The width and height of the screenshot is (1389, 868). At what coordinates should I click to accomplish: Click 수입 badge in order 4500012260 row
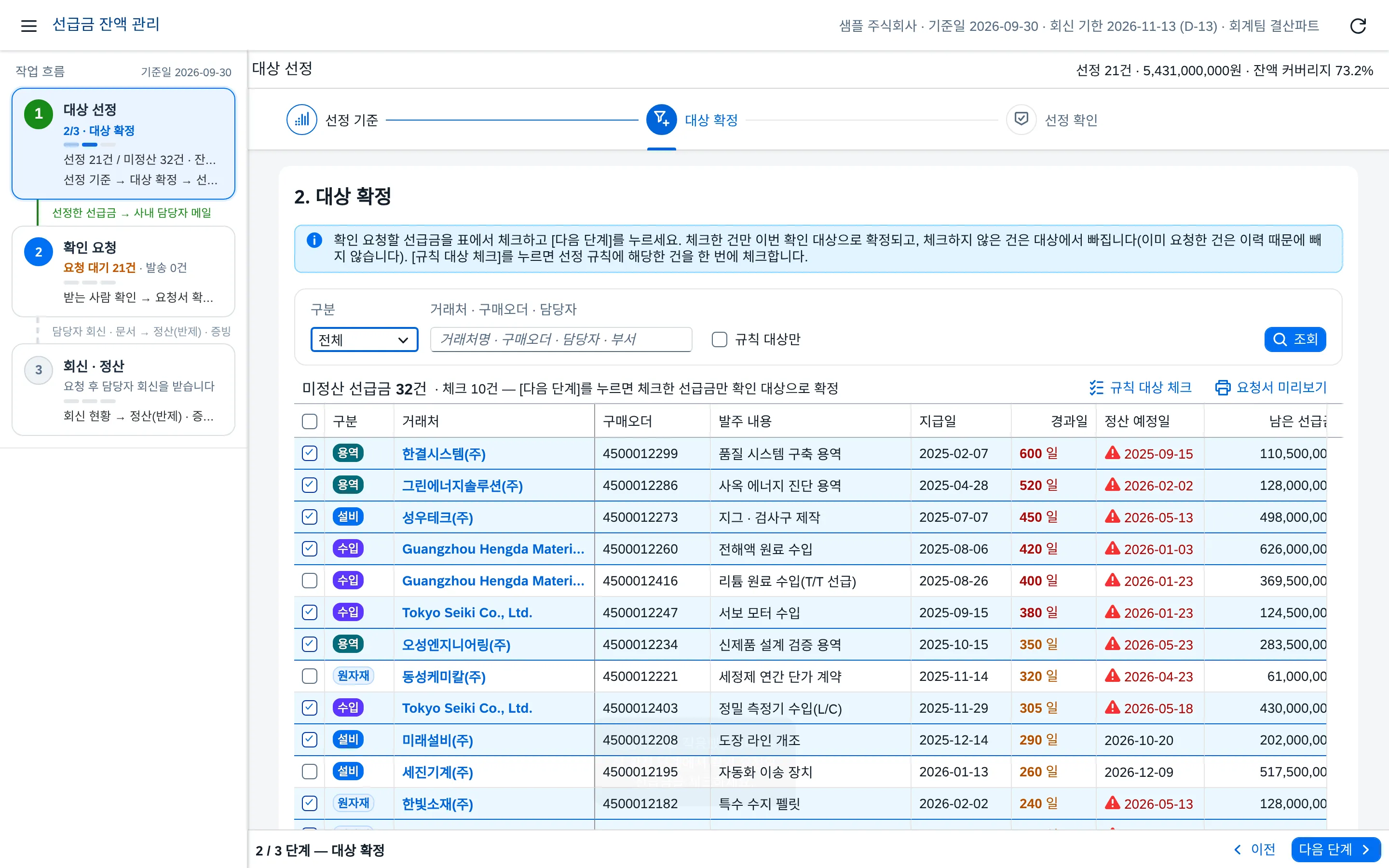point(348,549)
